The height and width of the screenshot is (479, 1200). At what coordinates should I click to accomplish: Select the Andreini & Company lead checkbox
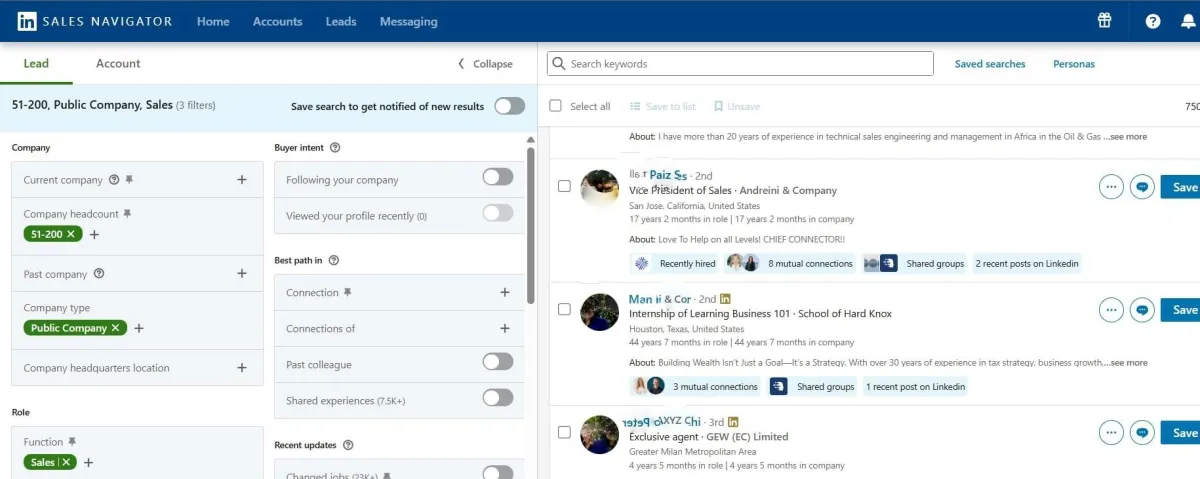[x=564, y=187]
